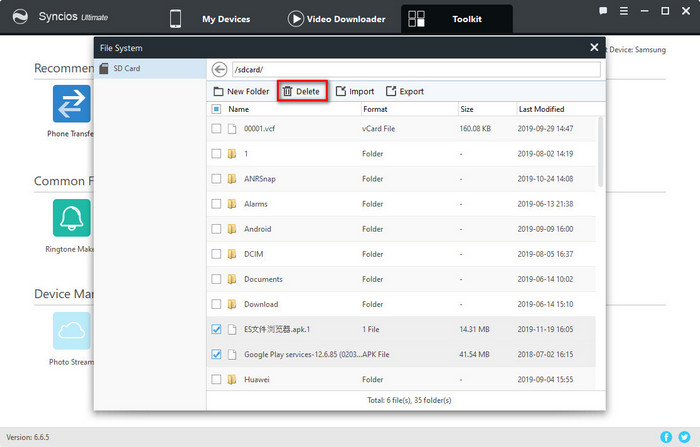Sort by Last Modified column header

(542, 109)
